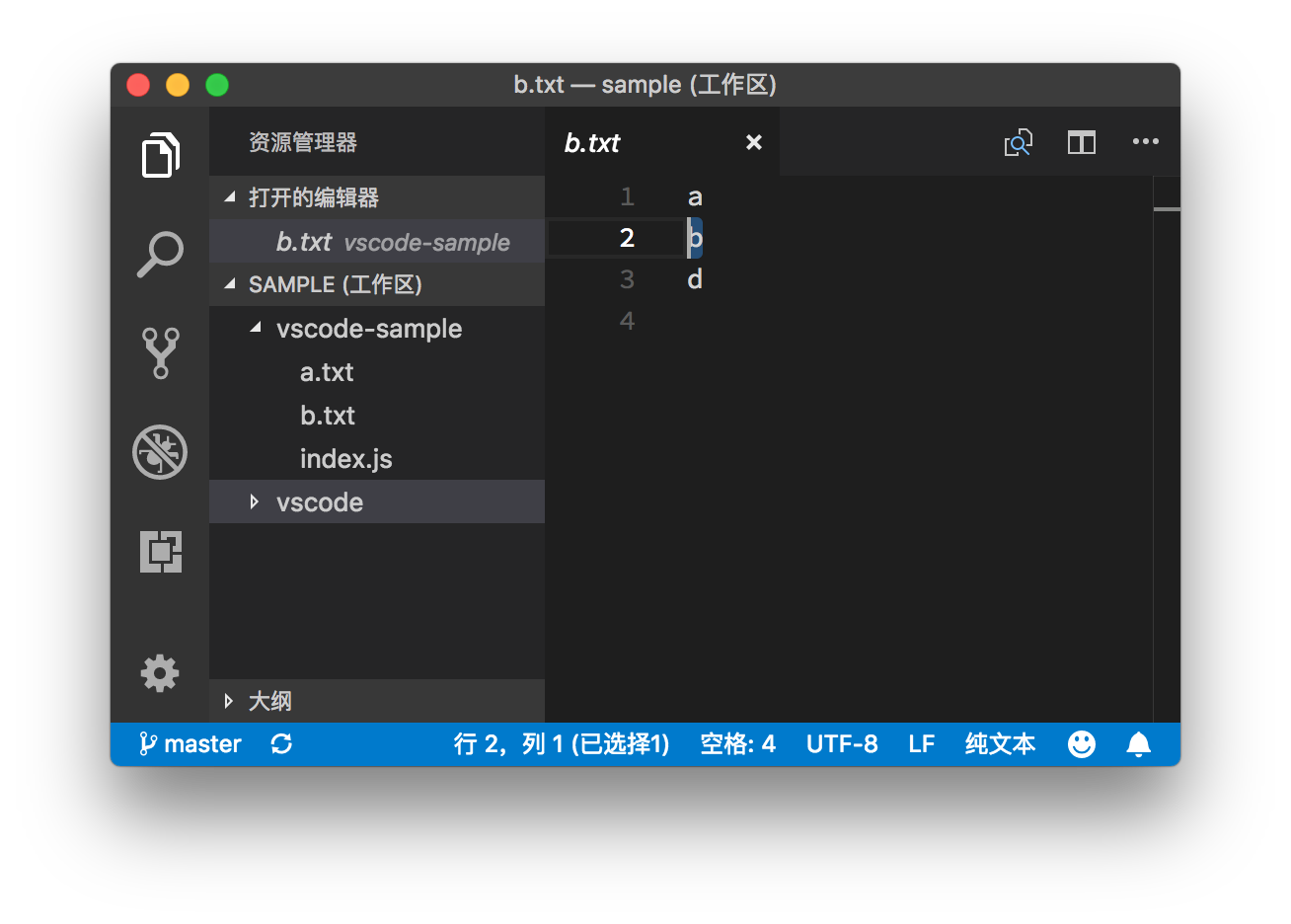Click the Manage gear icon
The height and width of the screenshot is (924, 1291).
click(160, 673)
